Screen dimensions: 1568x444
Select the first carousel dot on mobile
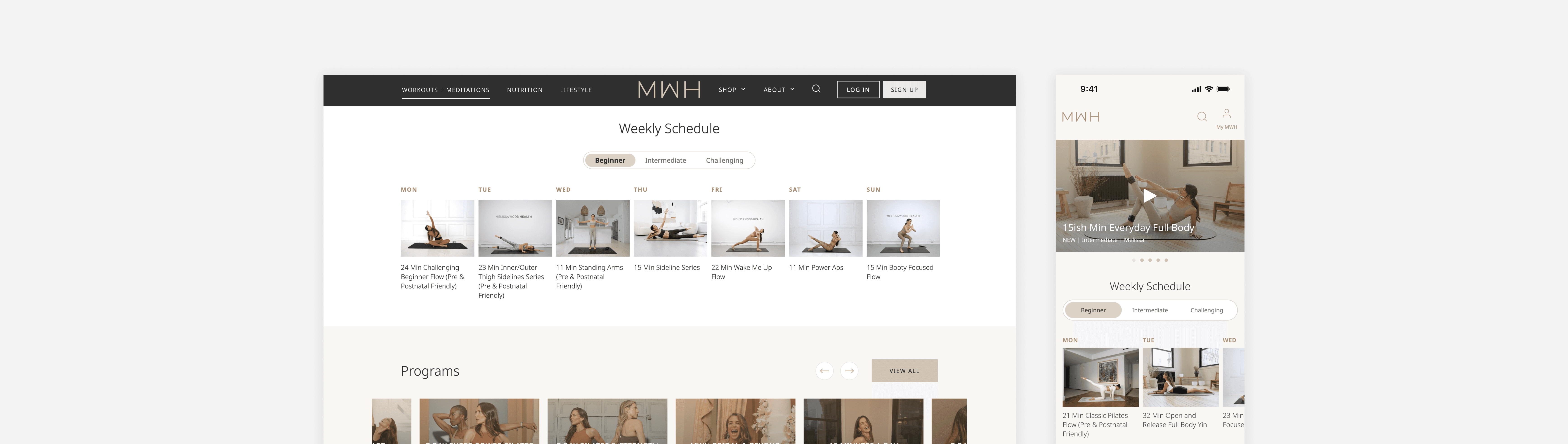click(x=1133, y=260)
